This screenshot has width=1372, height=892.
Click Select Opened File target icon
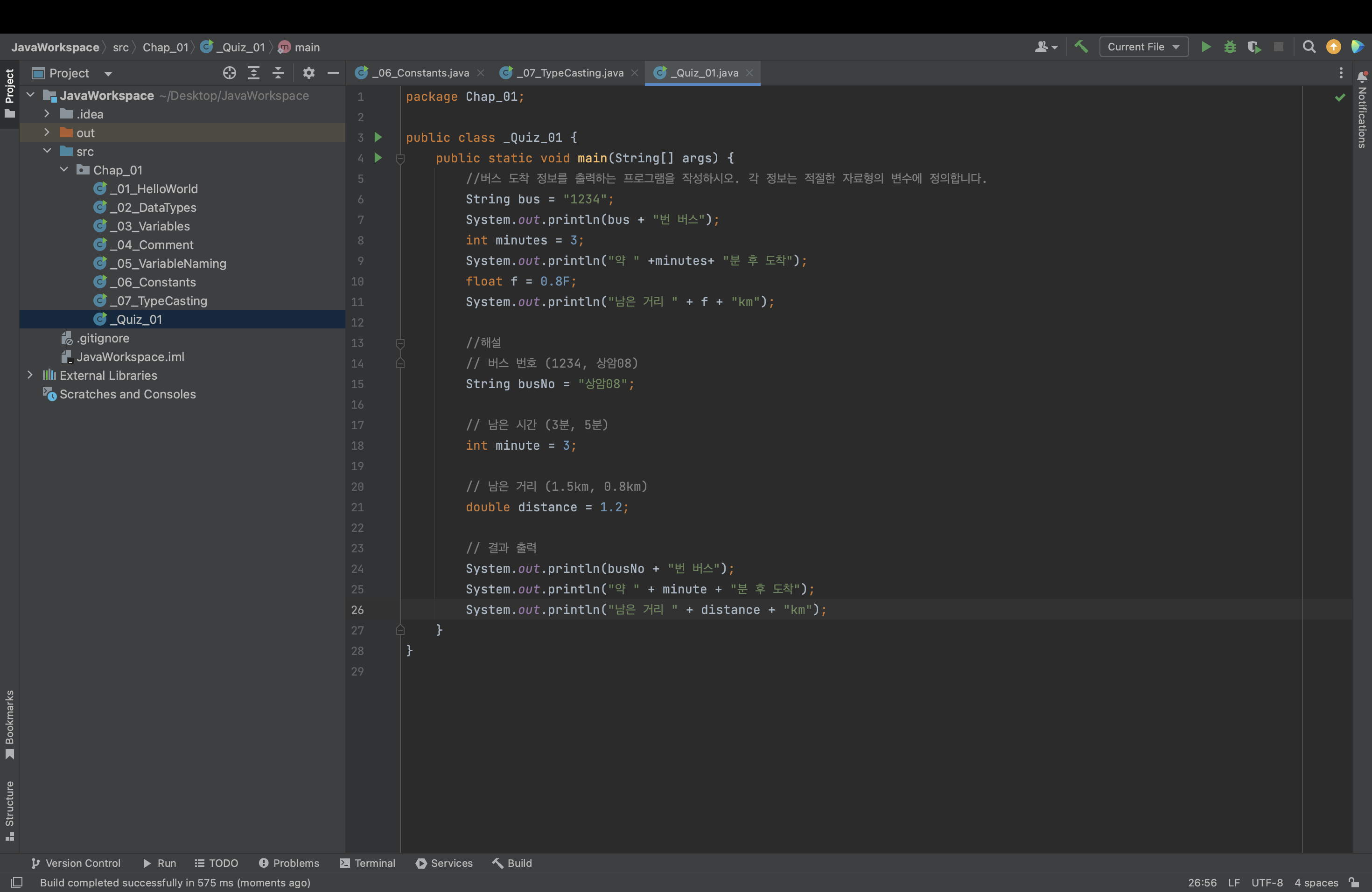point(230,73)
